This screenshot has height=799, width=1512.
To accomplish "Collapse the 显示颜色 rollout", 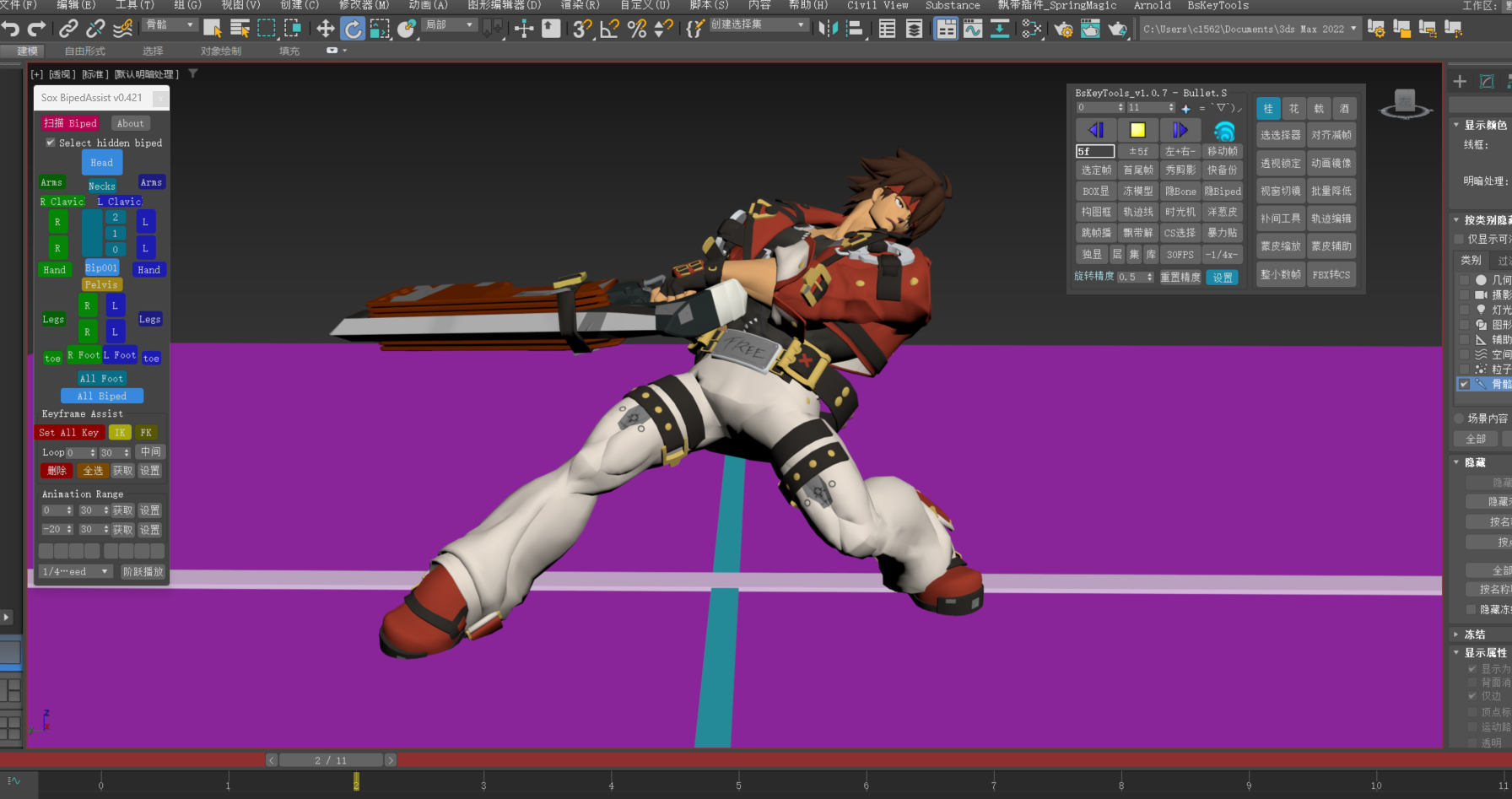I will 1456,125.
